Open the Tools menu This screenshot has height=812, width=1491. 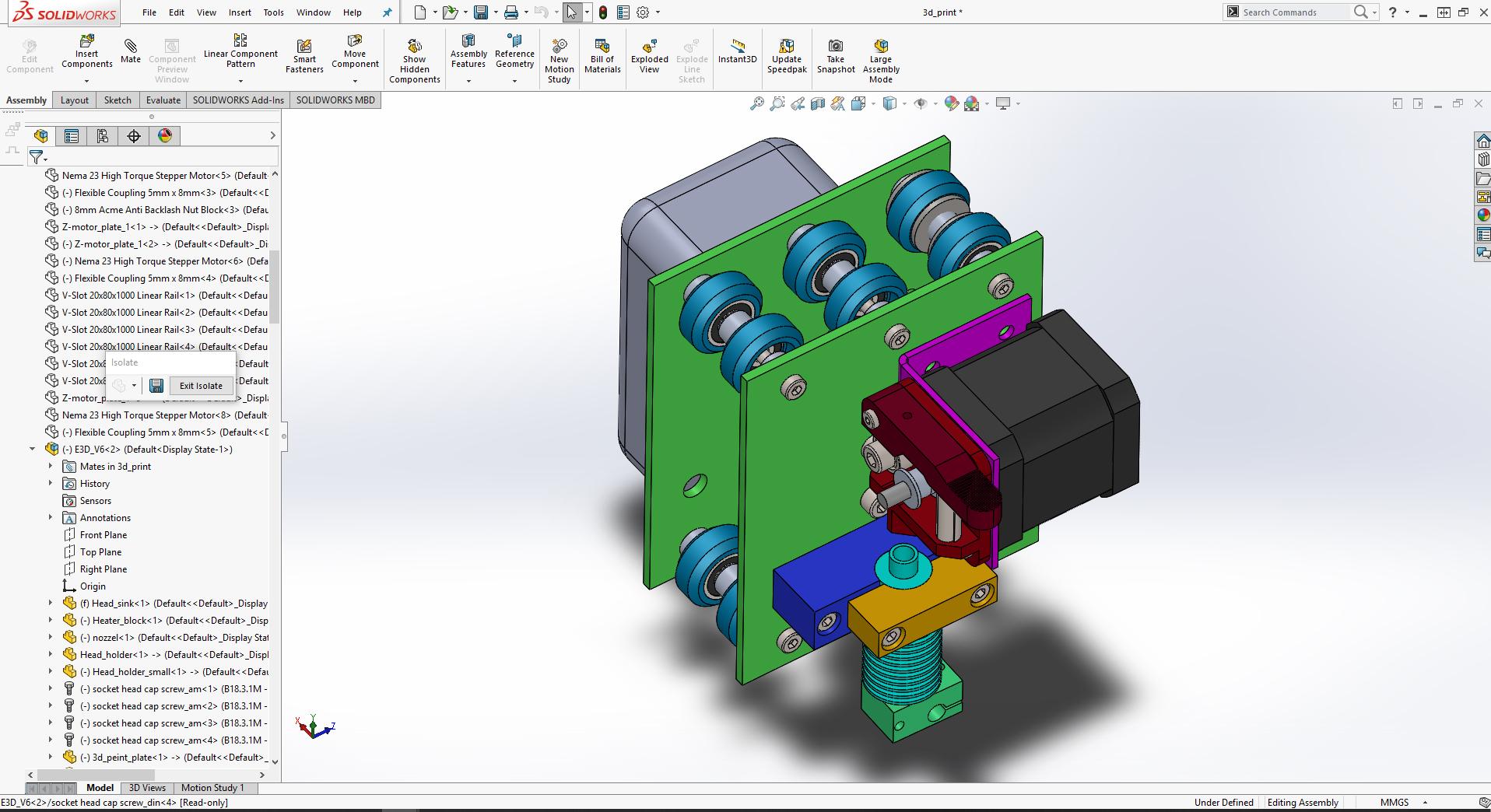point(273,12)
